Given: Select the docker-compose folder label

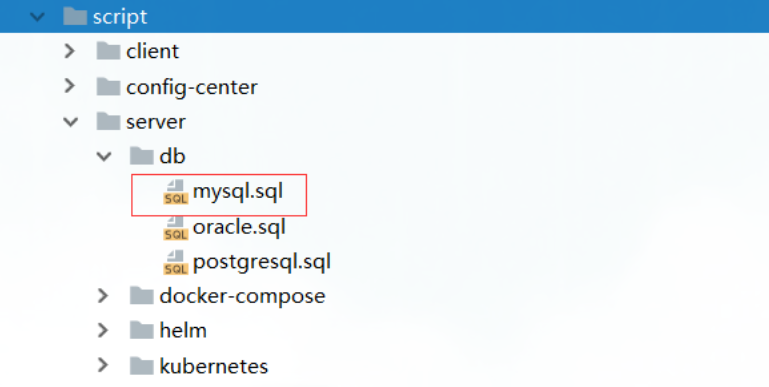Looking at the screenshot, I should [242, 296].
